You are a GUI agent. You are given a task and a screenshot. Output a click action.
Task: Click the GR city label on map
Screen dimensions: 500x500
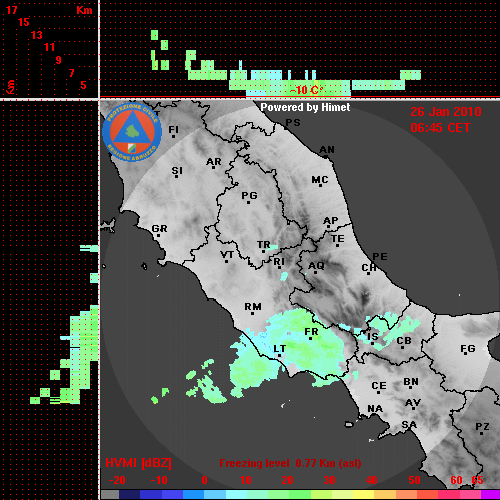(x=159, y=229)
